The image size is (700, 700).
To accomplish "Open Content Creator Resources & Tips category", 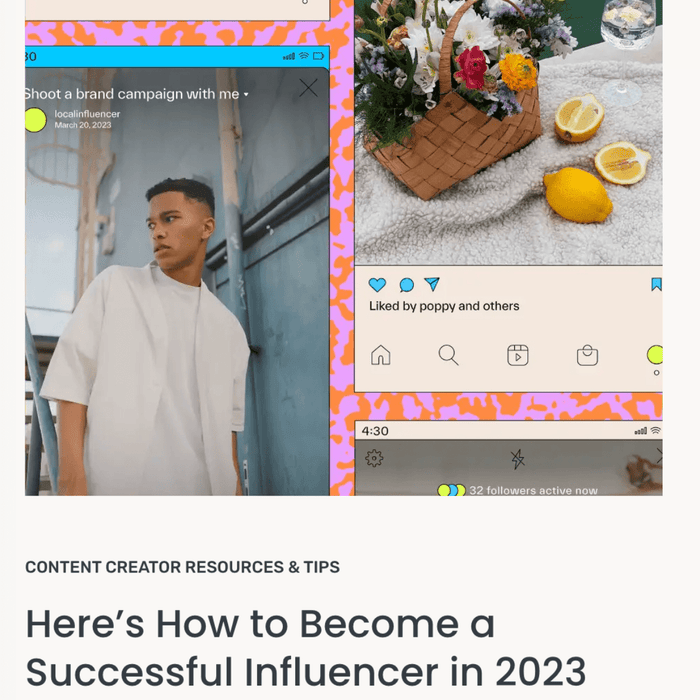I will coord(182,567).
